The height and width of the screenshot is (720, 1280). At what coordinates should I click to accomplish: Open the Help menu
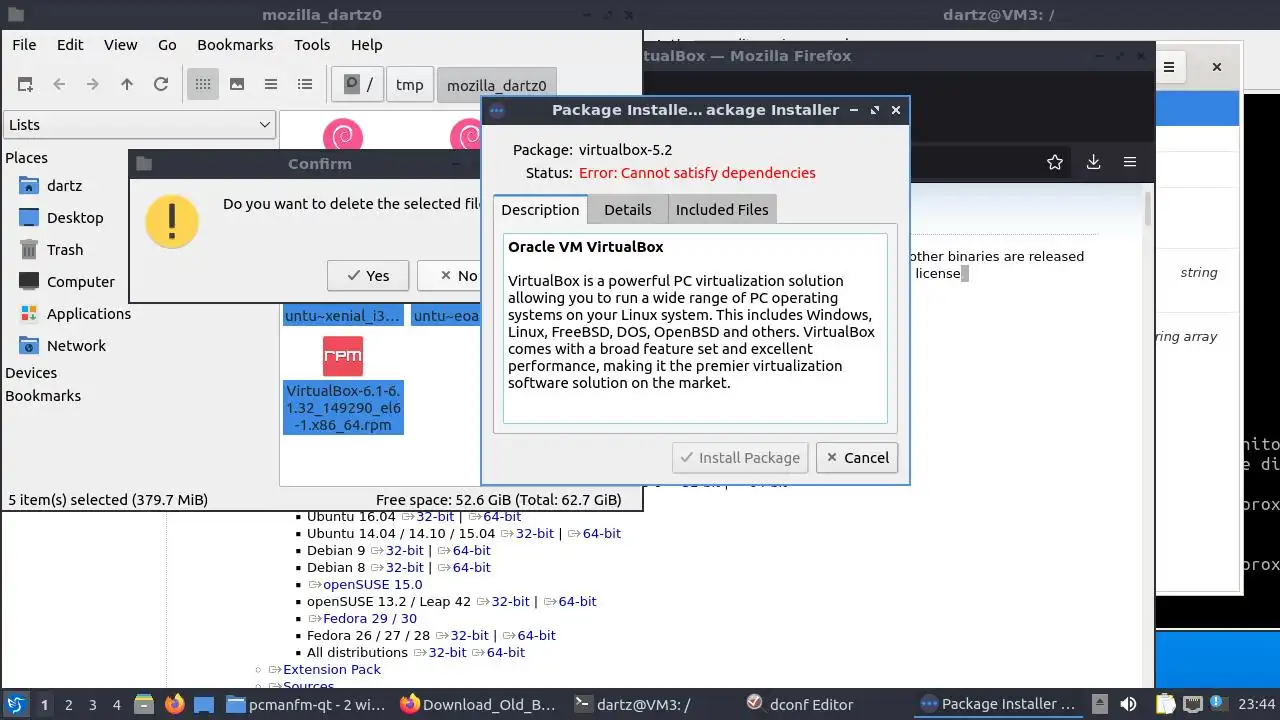coord(367,45)
